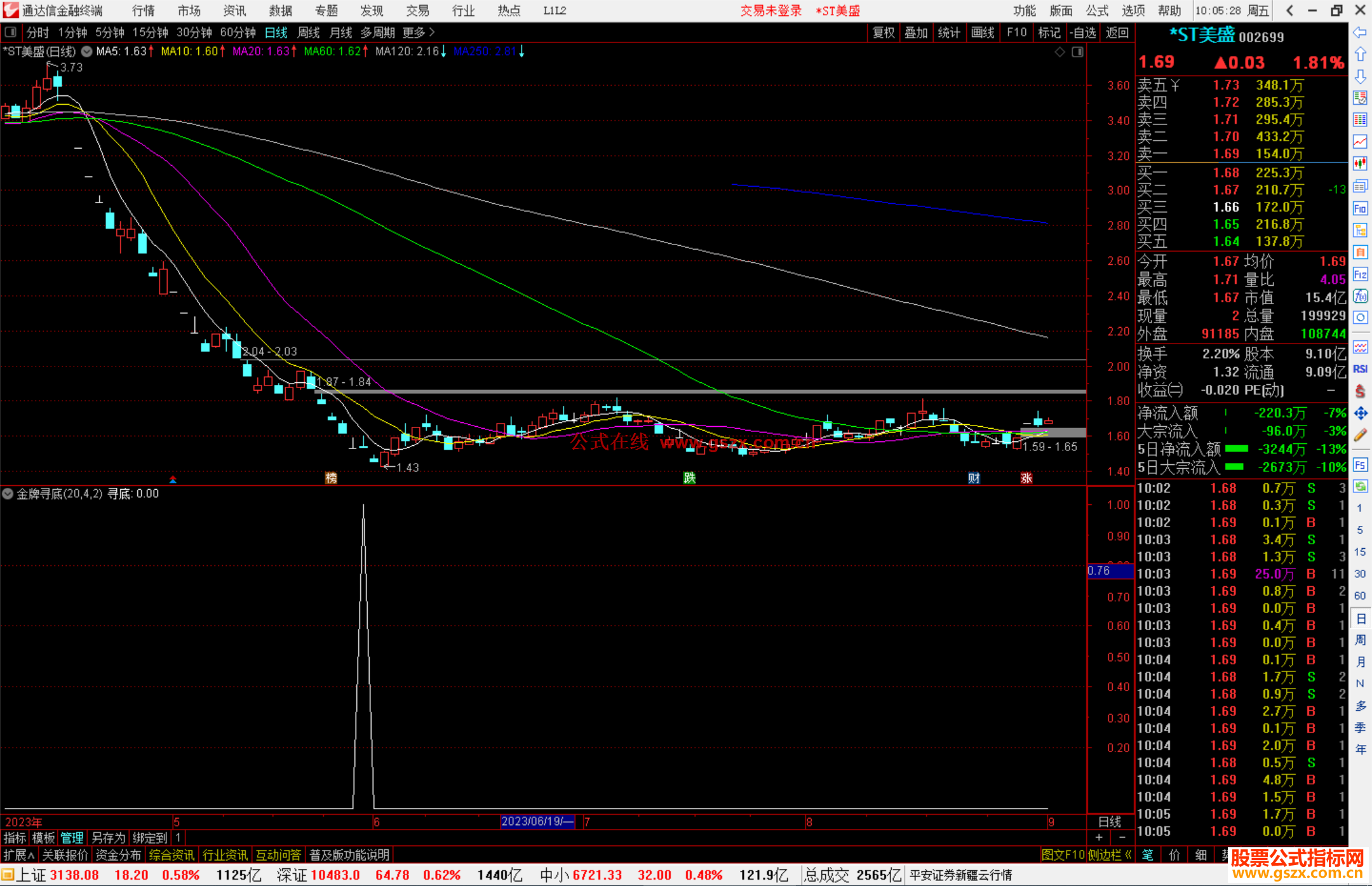
Task: Open the F12 sidebar icon
Action: (1360, 274)
